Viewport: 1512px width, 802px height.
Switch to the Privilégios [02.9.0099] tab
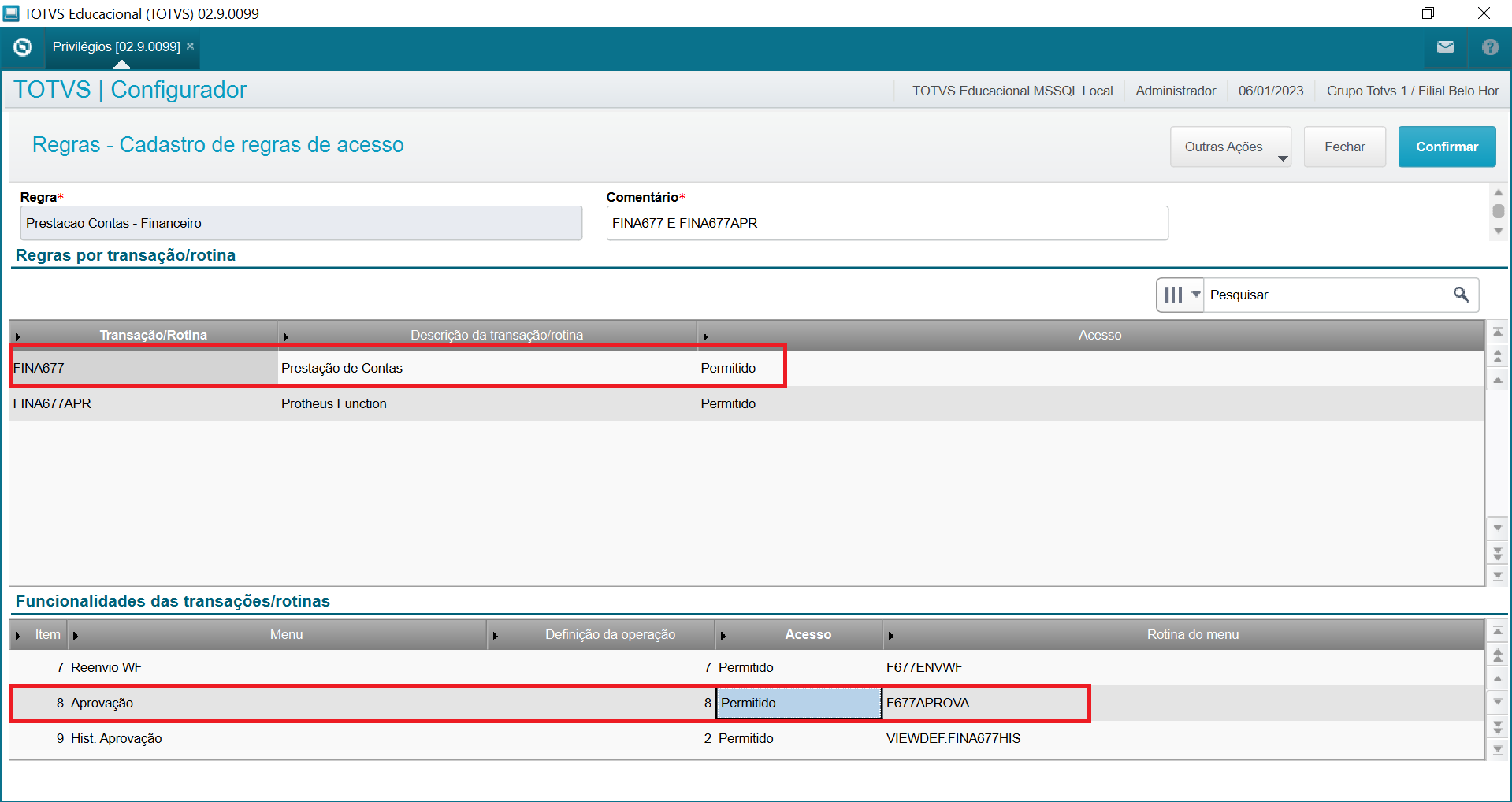tap(117, 46)
